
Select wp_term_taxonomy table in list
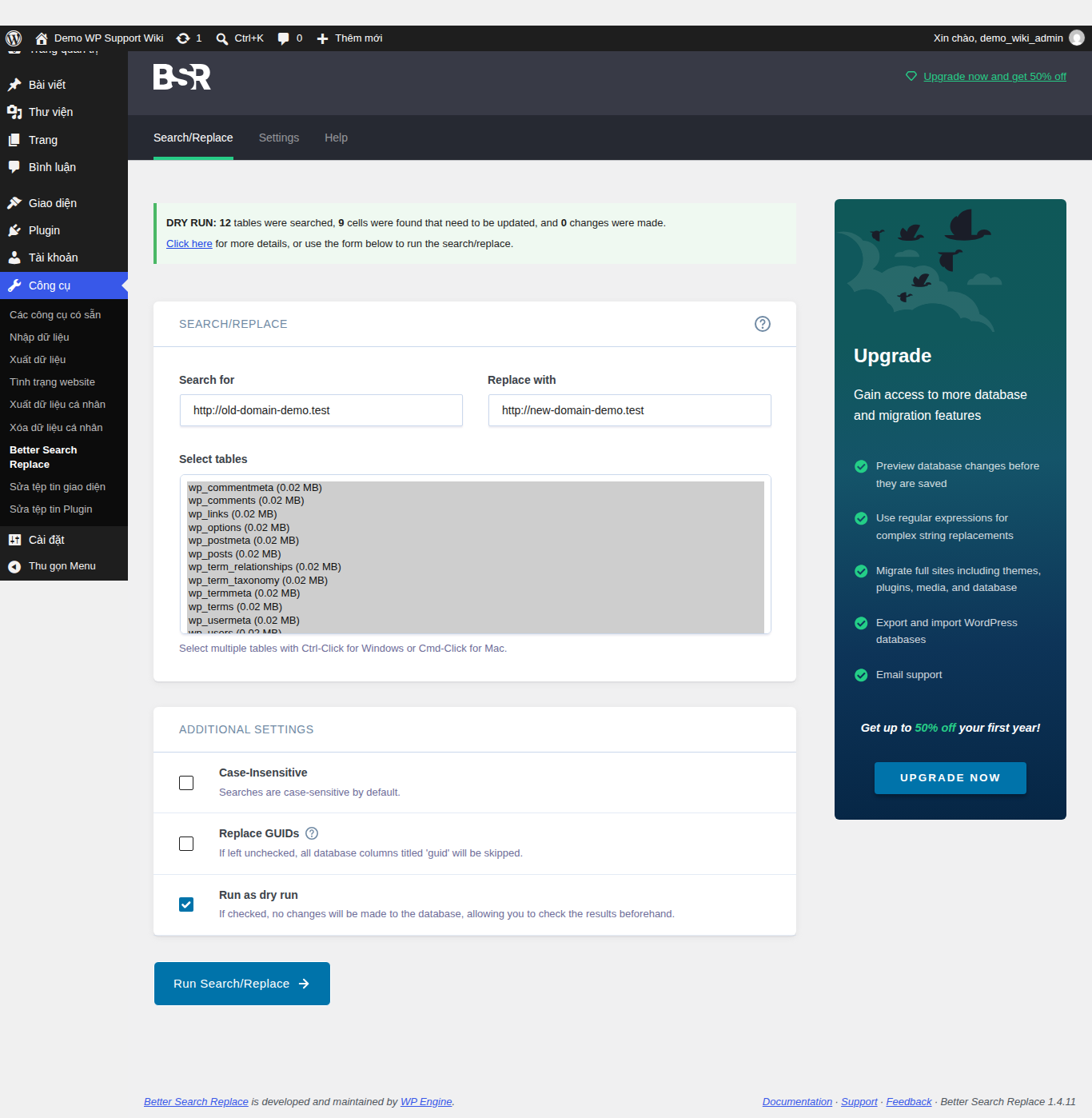(476, 581)
